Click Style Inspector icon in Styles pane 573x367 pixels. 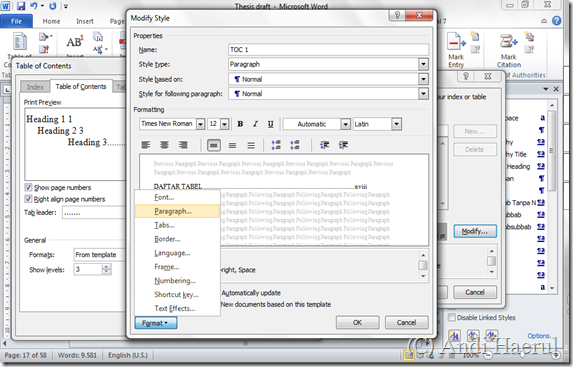(473, 335)
